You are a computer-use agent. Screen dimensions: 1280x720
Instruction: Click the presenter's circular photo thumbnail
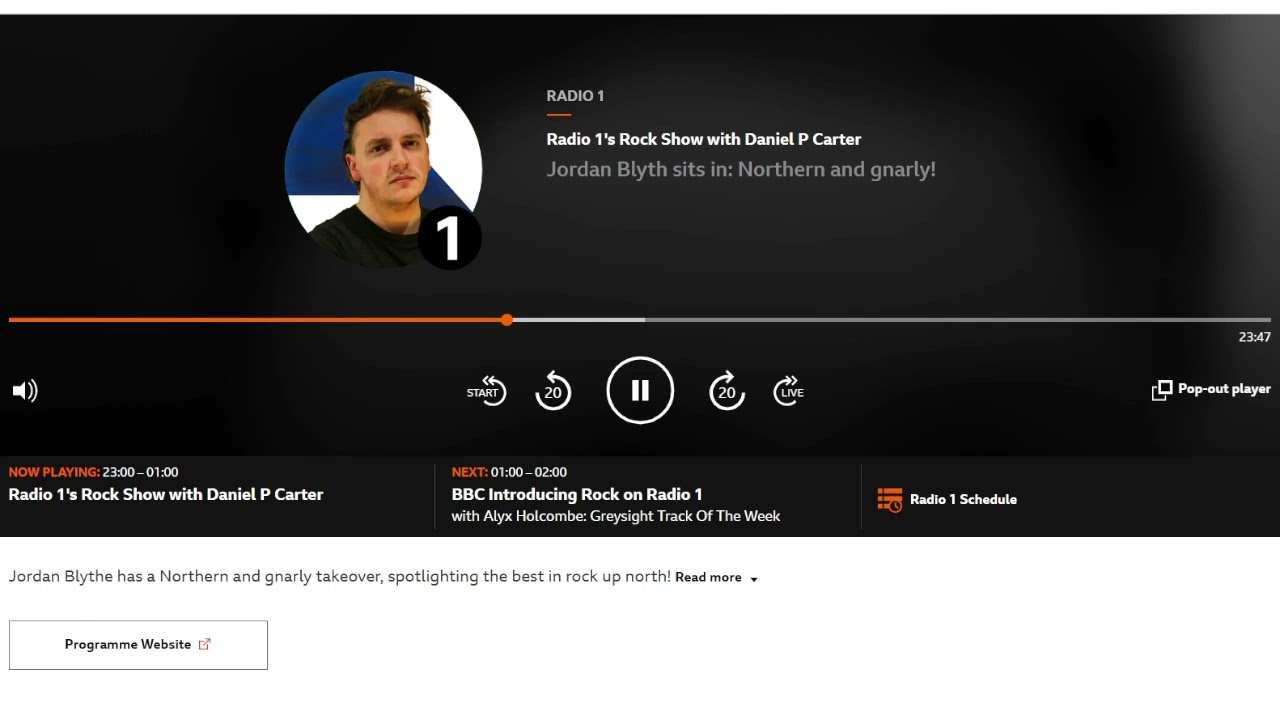(x=383, y=169)
